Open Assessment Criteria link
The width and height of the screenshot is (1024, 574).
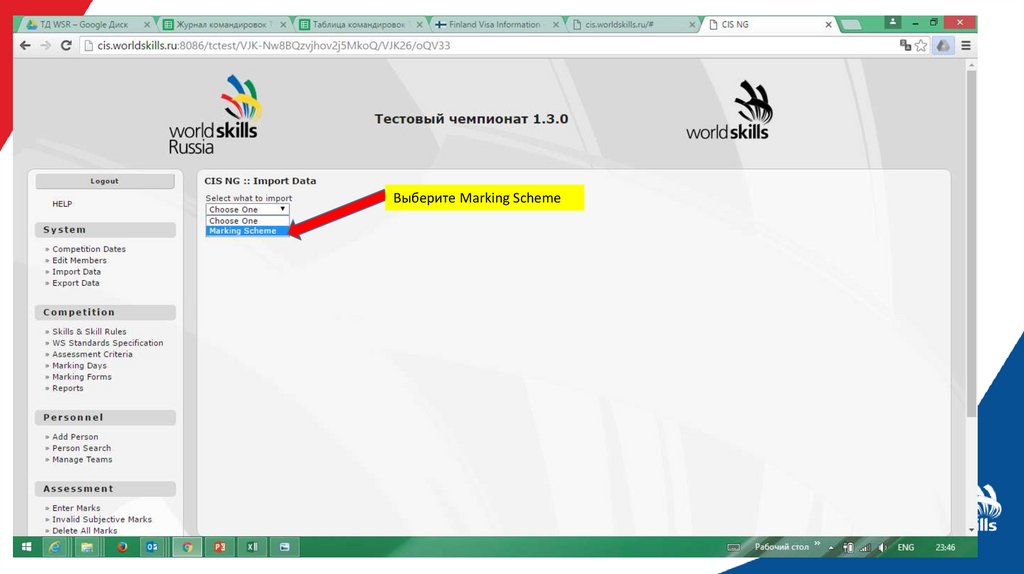click(x=92, y=354)
